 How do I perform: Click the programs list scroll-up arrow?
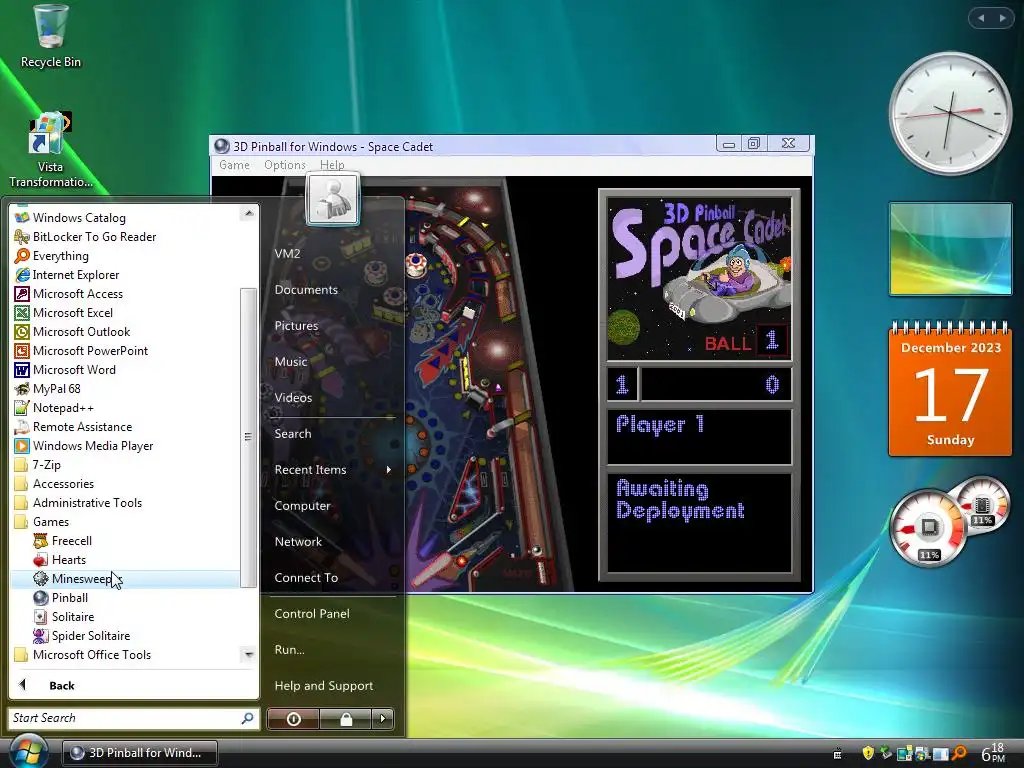(x=248, y=214)
